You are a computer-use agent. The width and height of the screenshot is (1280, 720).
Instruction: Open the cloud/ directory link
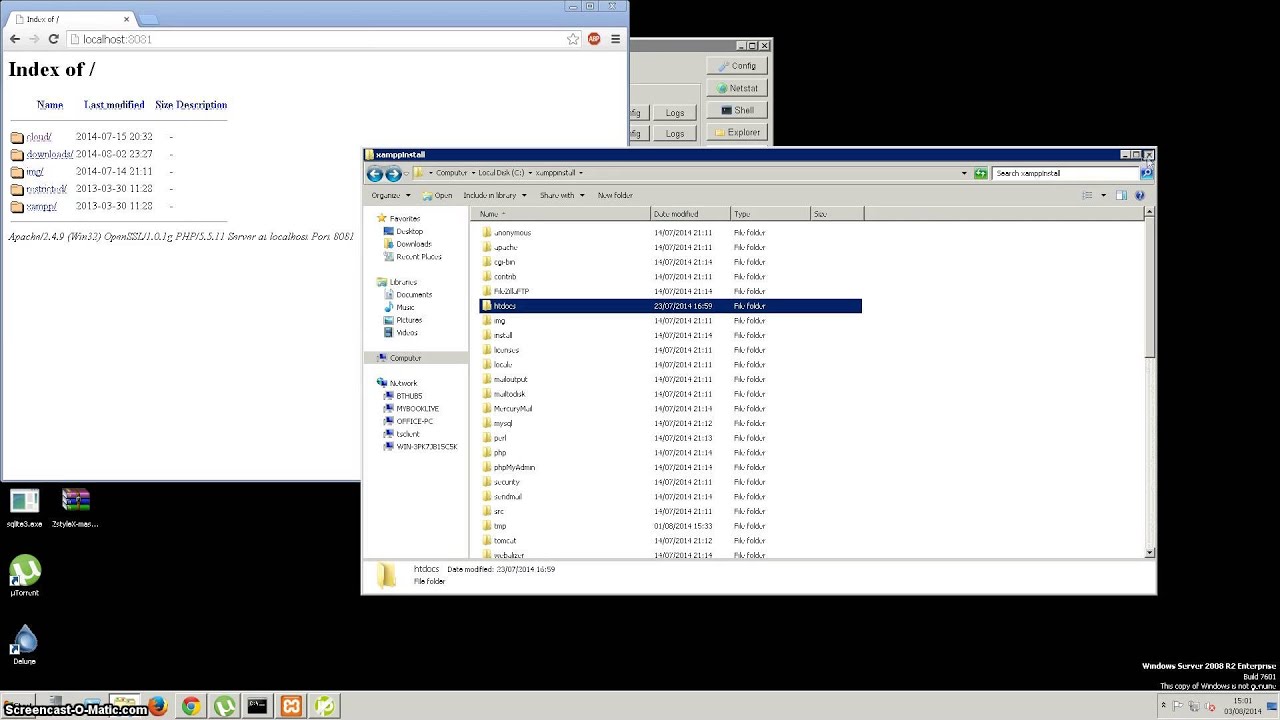[39, 137]
